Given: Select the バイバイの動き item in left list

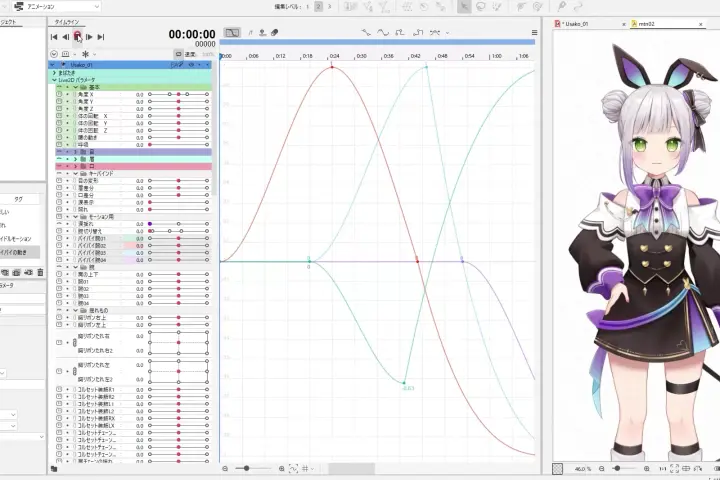Looking at the screenshot, I should pyautogui.click(x=19, y=252).
